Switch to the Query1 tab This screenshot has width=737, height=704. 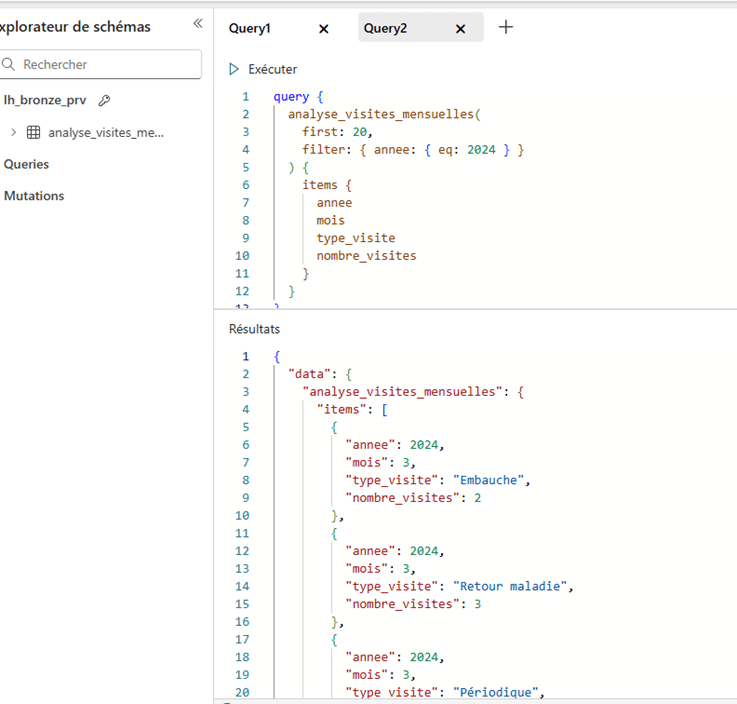tap(250, 29)
